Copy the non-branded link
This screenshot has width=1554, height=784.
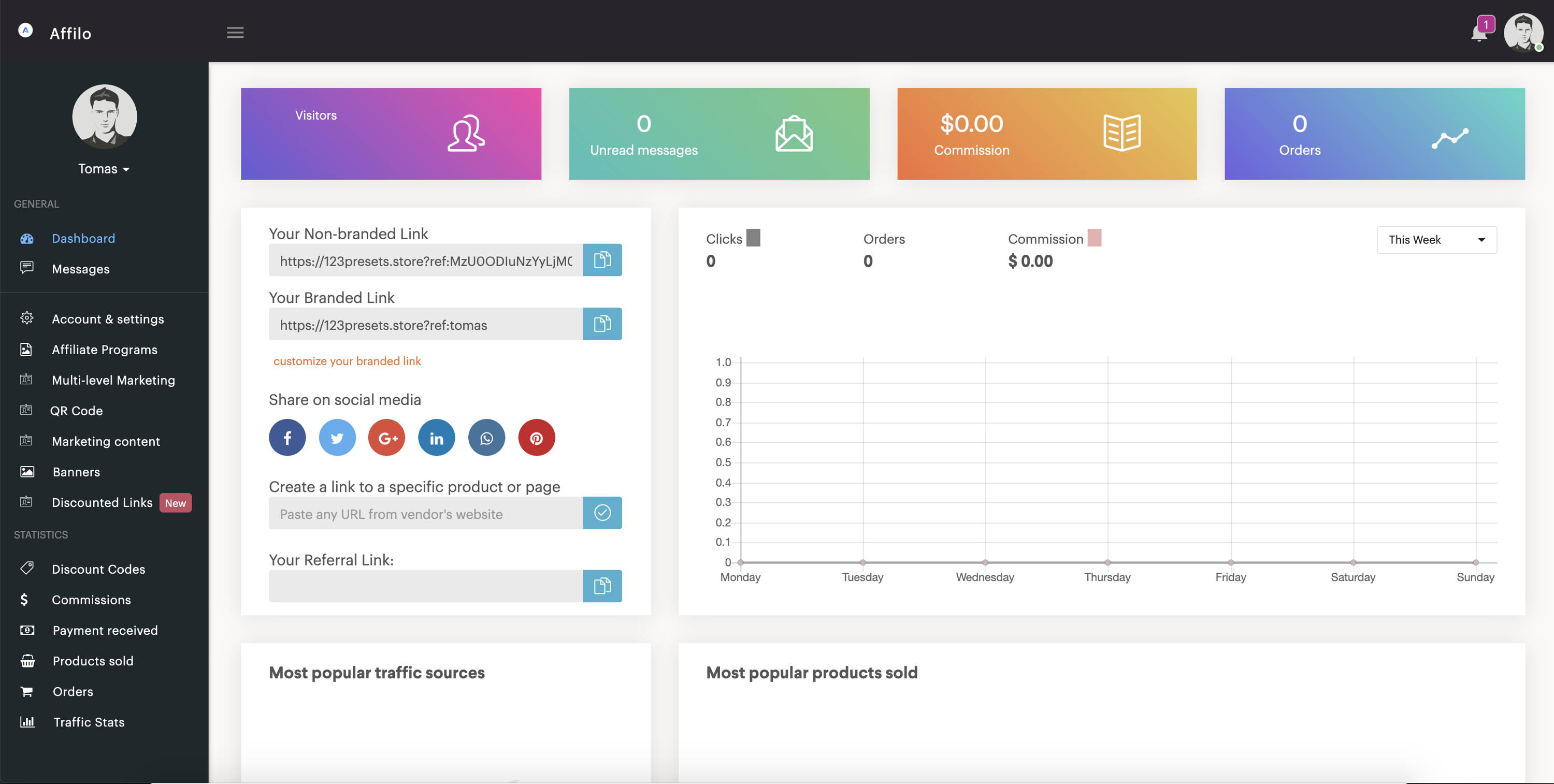pos(602,260)
